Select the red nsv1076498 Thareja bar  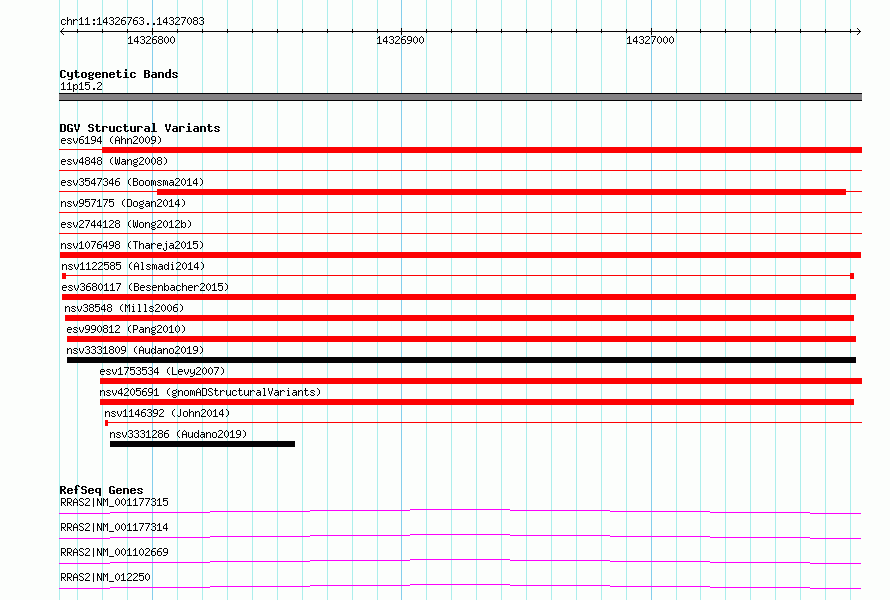click(460, 255)
